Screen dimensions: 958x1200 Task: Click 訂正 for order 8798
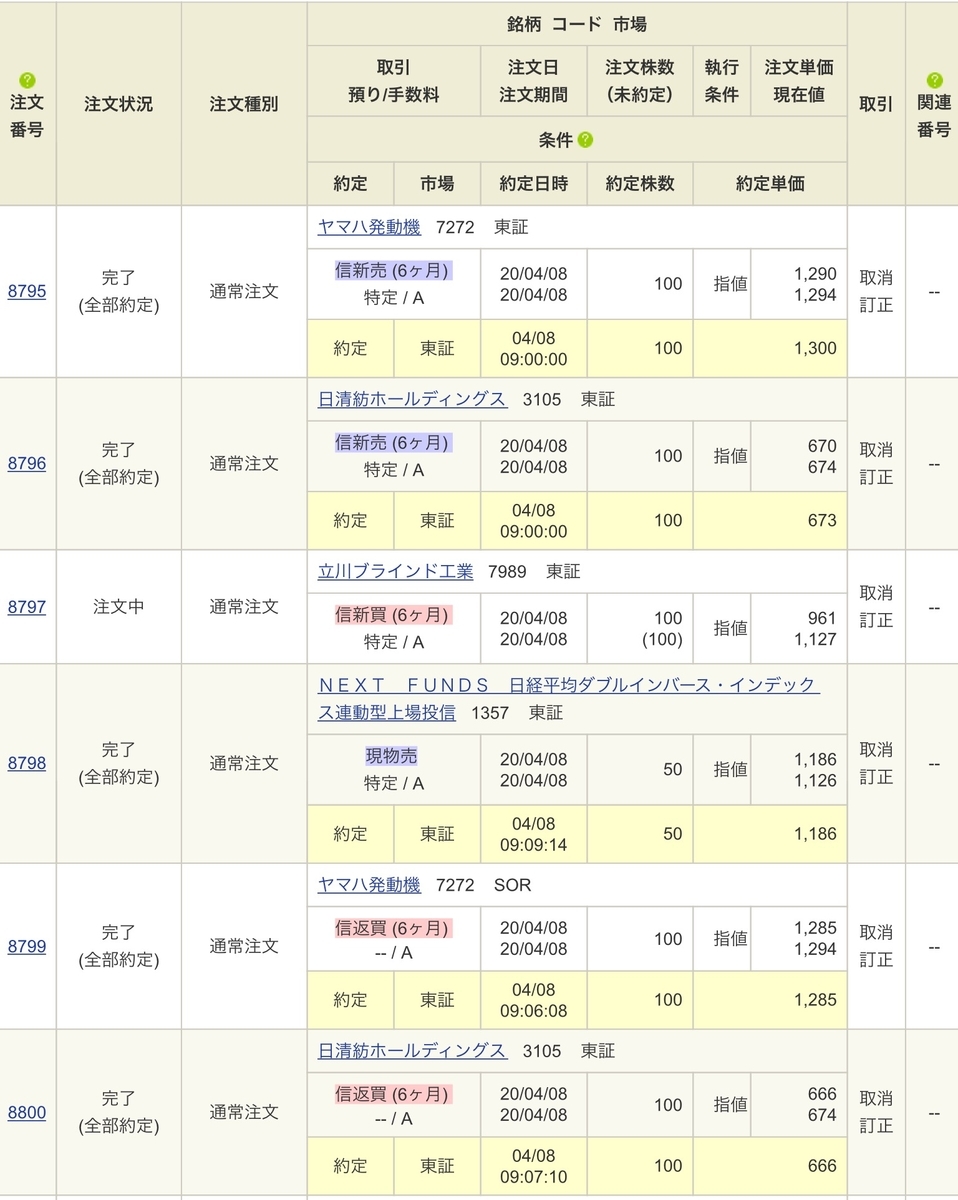[876, 777]
